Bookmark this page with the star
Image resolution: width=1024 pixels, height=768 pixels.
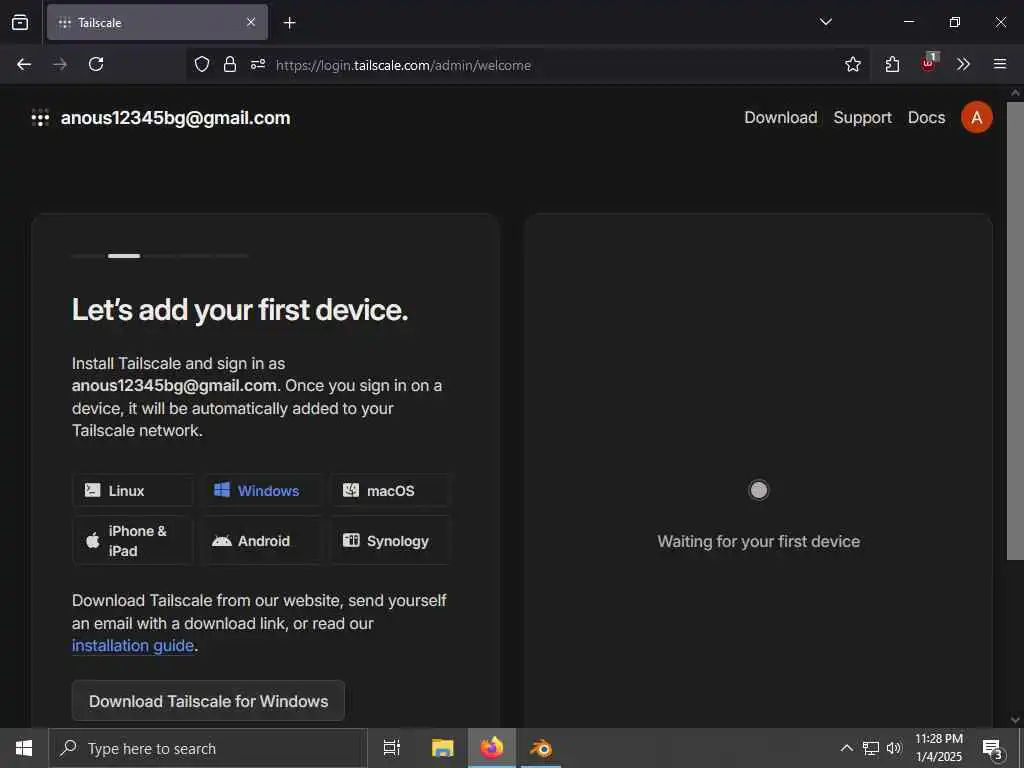point(852,64)
